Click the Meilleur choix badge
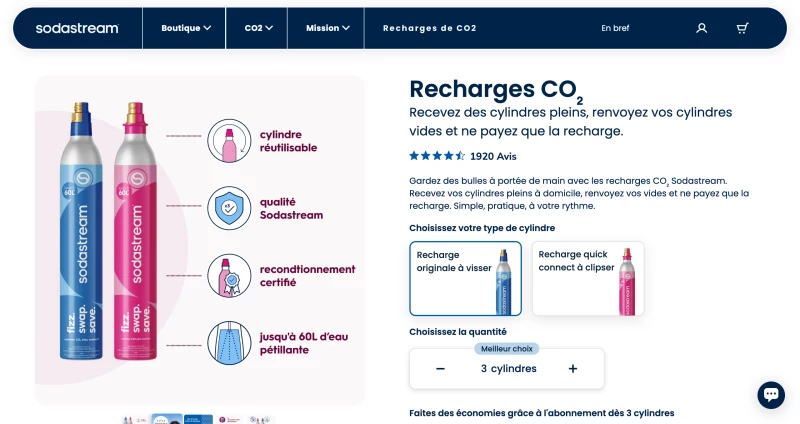 coord(507,348)
